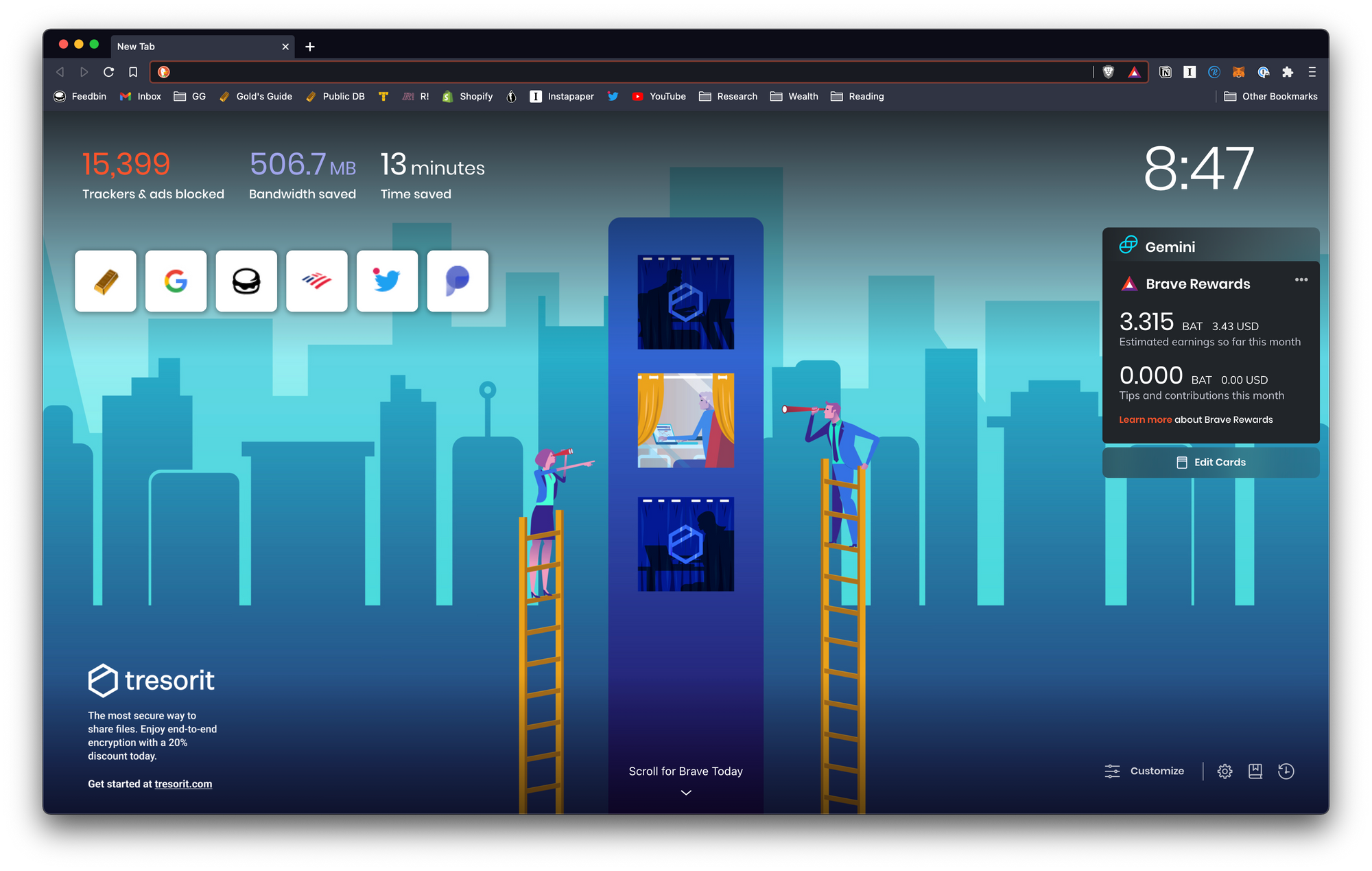Open bookmarks icon at bottom right
Viewport: 1372px width, 871px height.
click(1255, 771)
